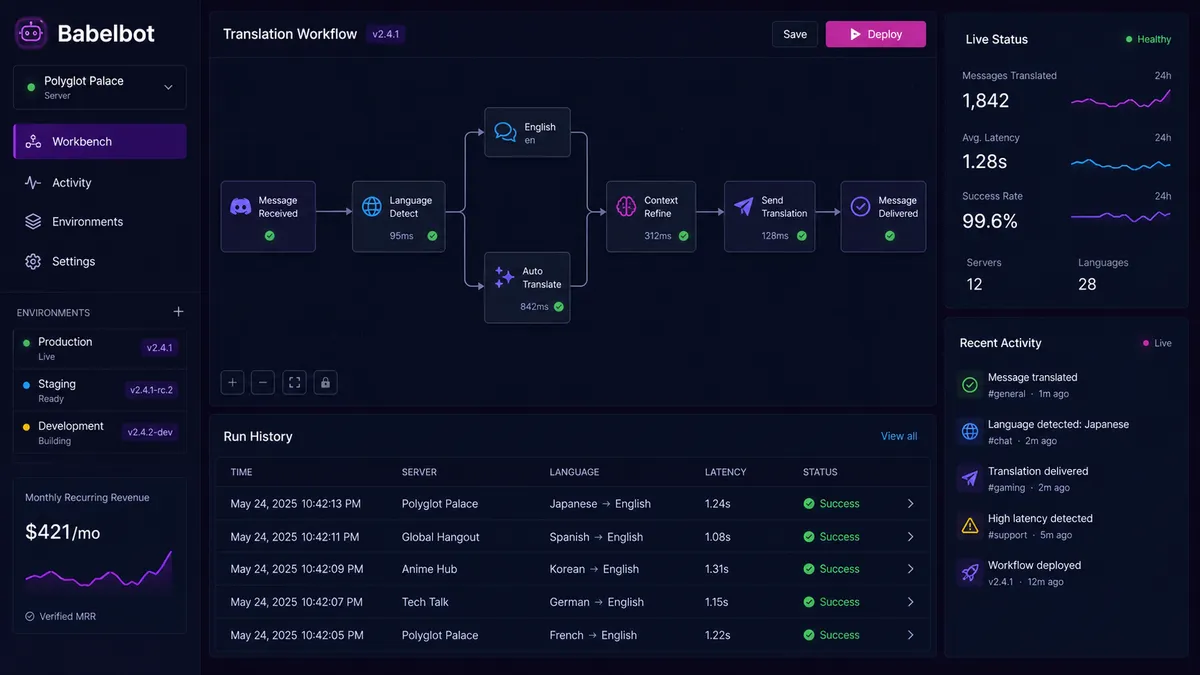Open the View all run history link
The image size is (1200, 675).
tap(899, 436)
